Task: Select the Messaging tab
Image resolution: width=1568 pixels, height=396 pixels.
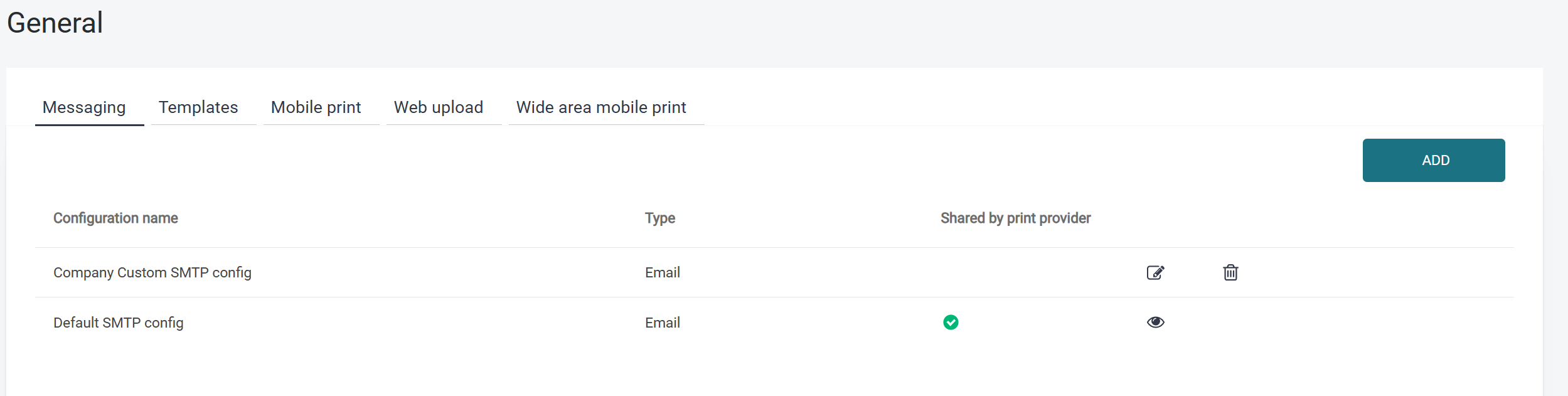Action: (84, 107)
